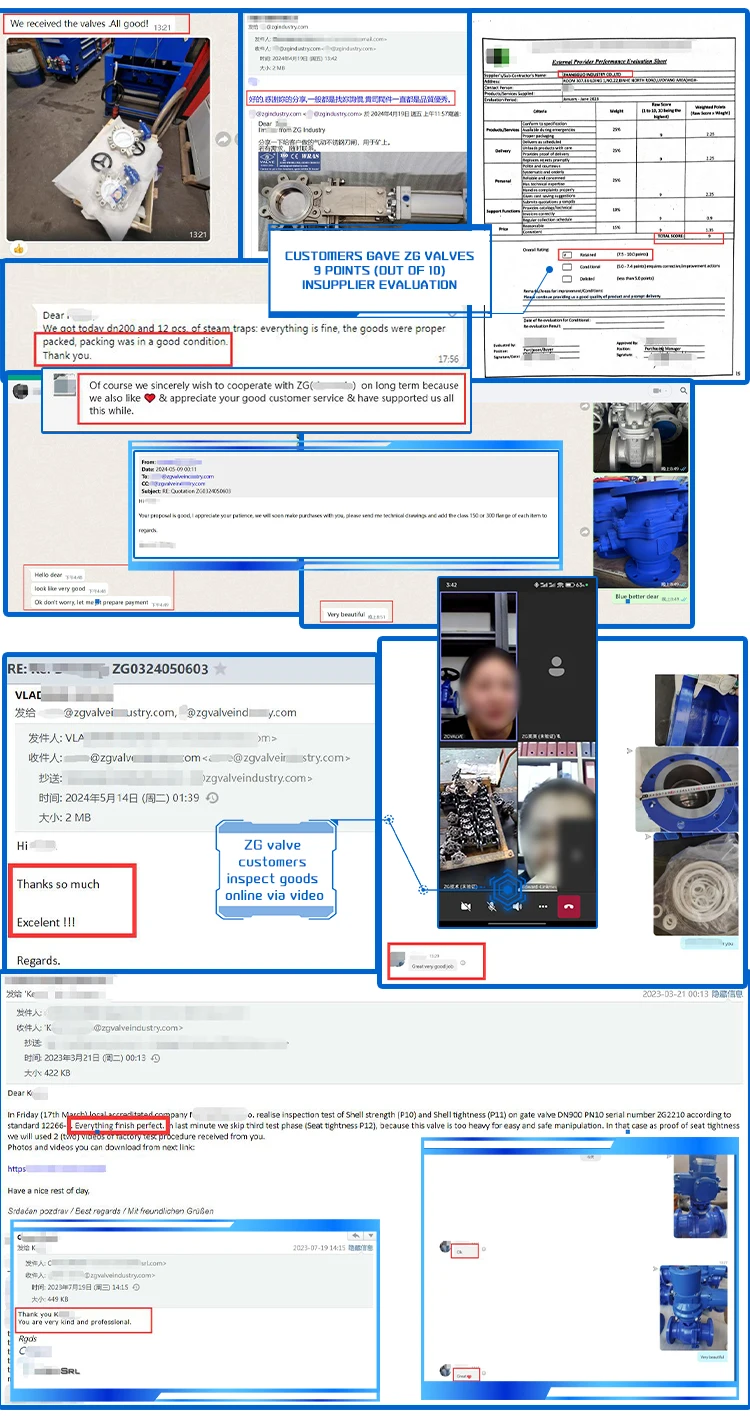Click the clock icon beside 2023年3月21日 time
Image resolution: width=750 pixels, height=1421 pixels.
[157, 1057]
